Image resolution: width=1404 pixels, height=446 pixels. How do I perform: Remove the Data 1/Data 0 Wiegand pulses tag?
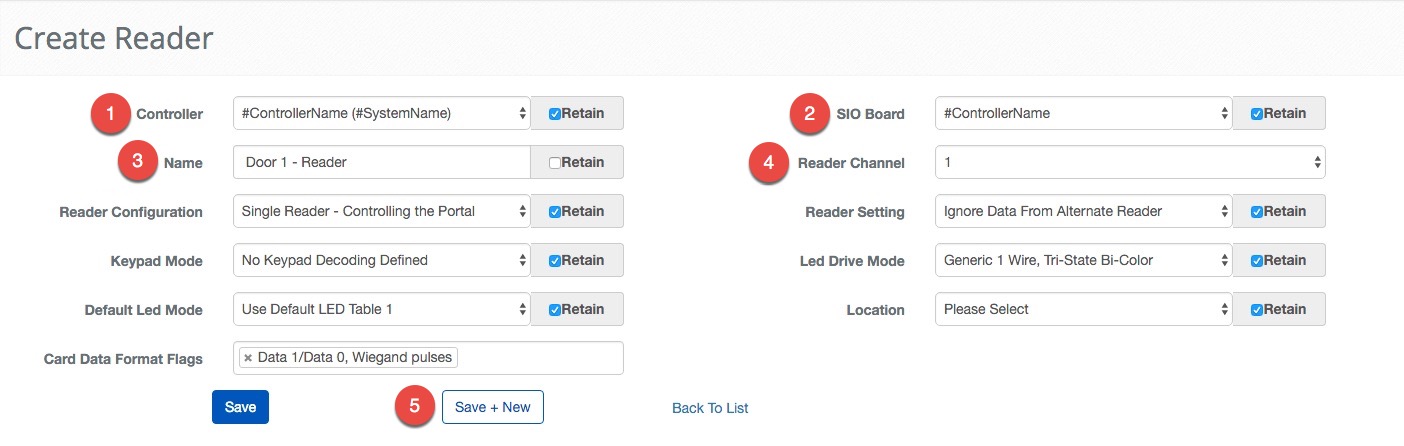pyautogui.click(x=248, y=357)
